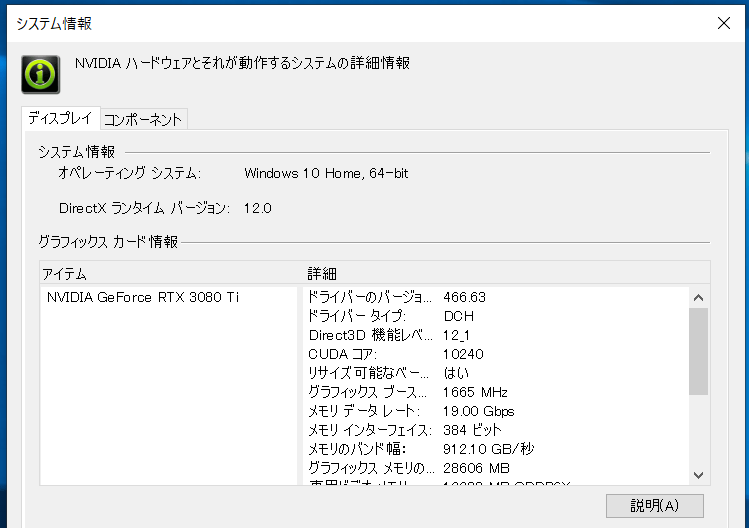Image resolution: width=749 pixels, height=528 pixels.
Task: Select the ディスプレイ tab
Action: tap(60, 118)
